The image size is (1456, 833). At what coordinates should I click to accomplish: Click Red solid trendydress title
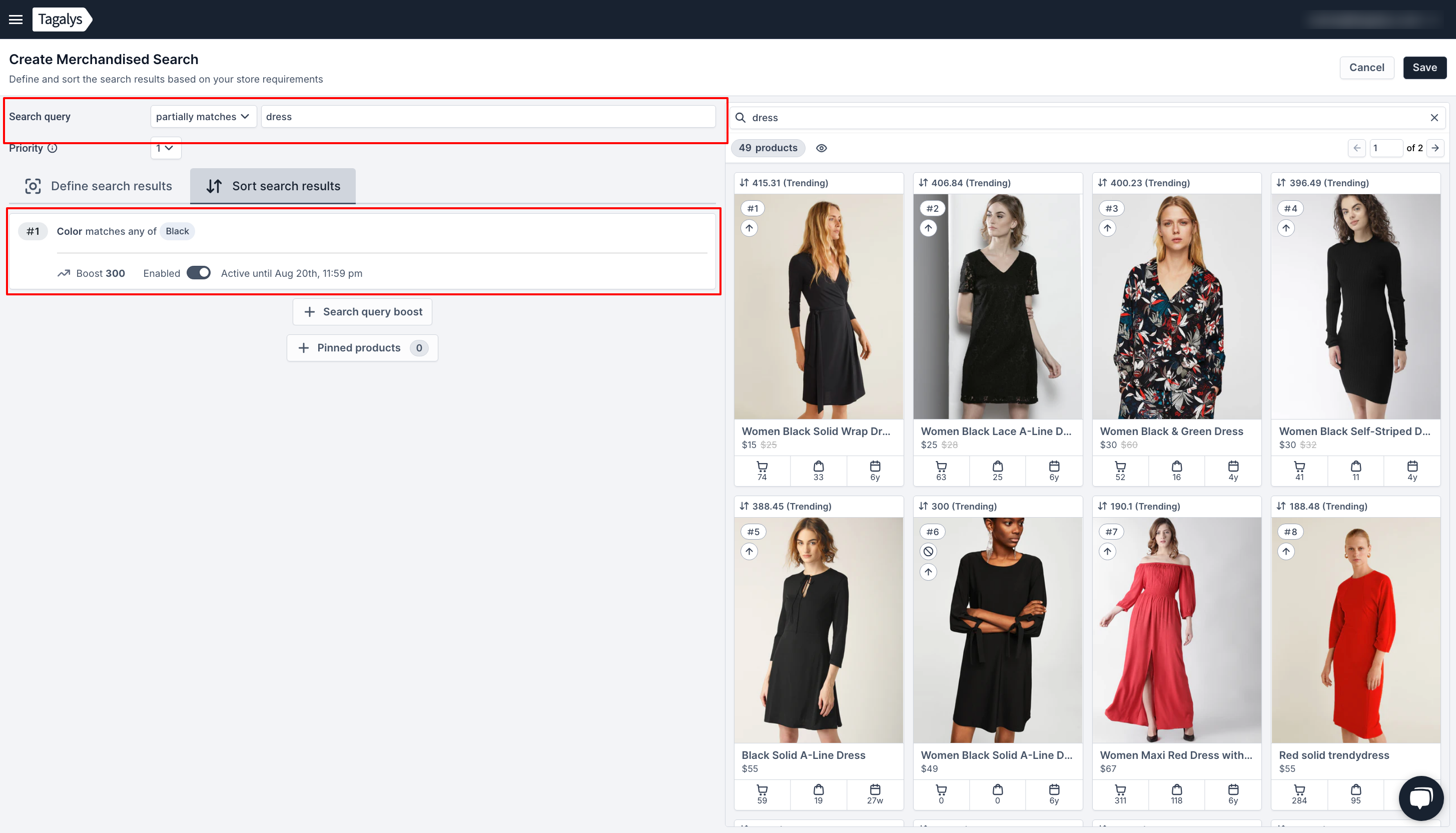tap(1334, 755)
